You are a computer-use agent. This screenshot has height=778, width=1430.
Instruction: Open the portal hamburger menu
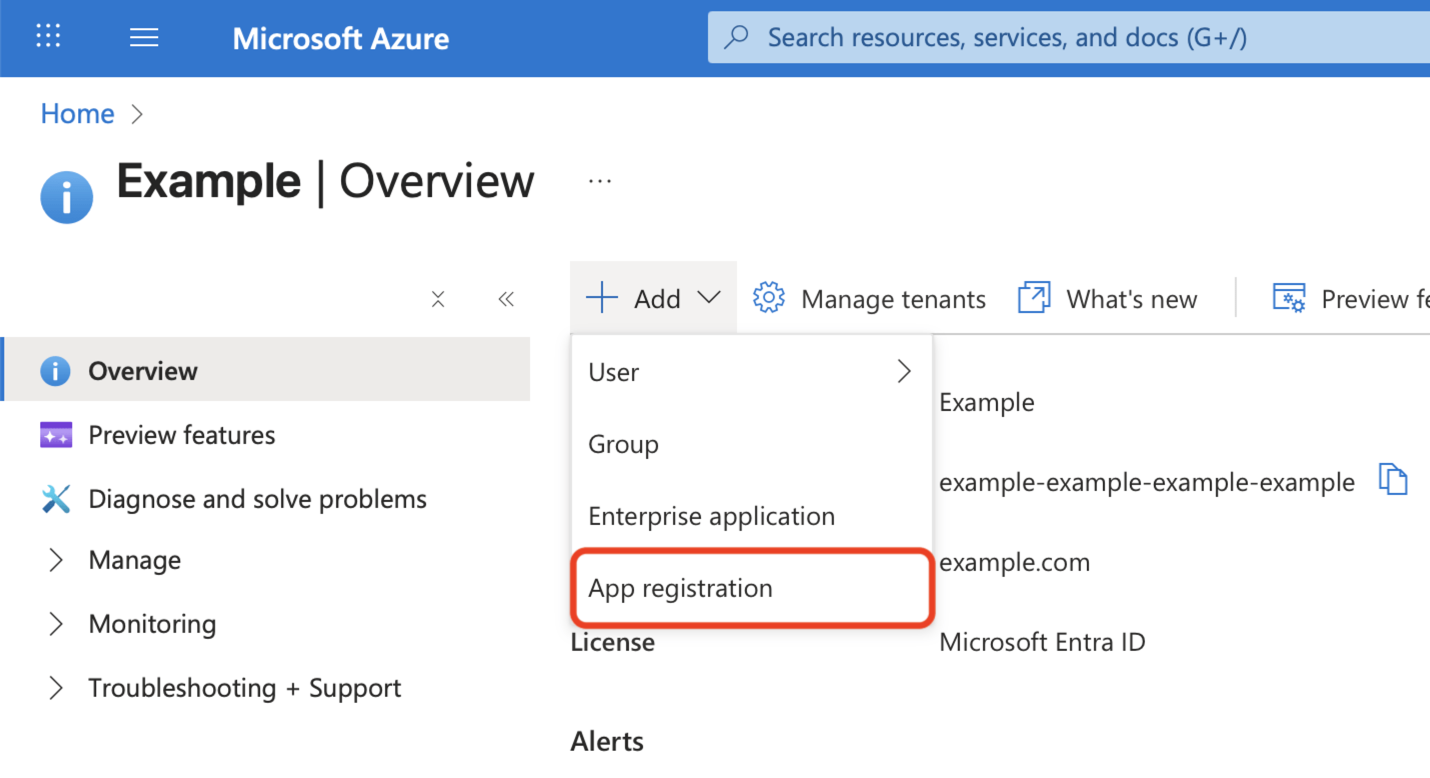point(143,37)
